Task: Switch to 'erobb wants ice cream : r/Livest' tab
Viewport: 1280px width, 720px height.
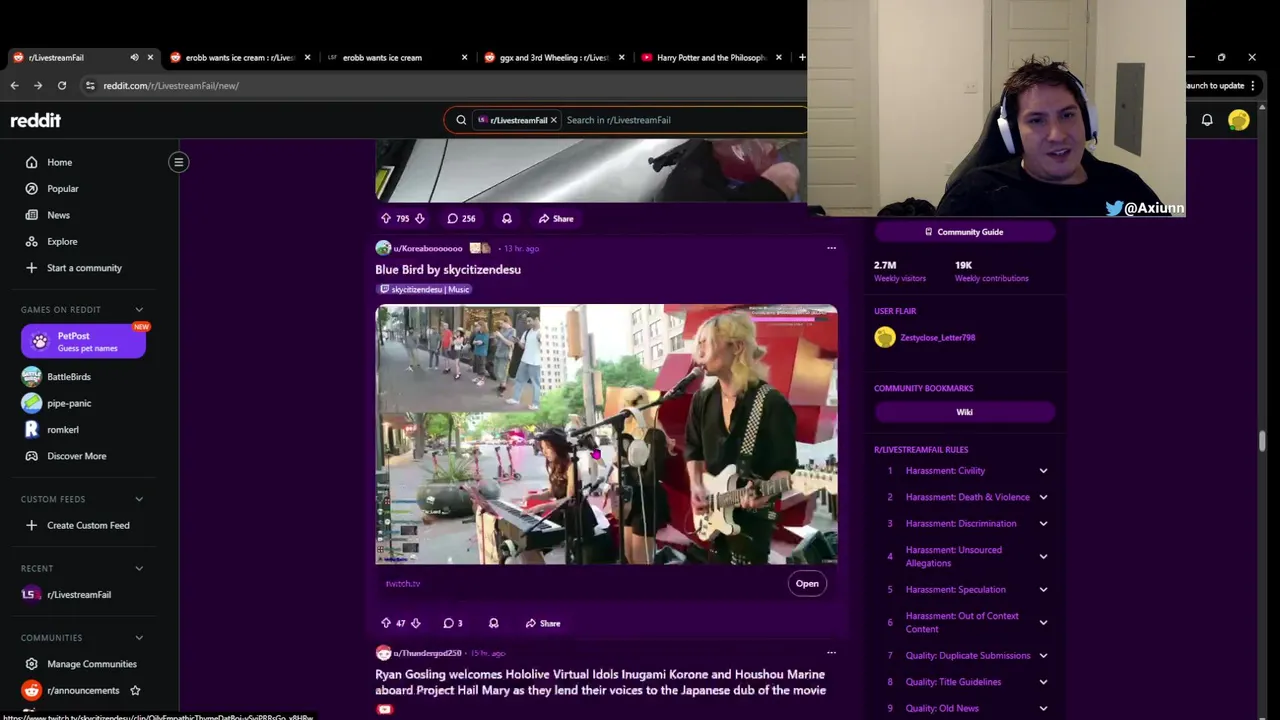Action: coord(240,57)
